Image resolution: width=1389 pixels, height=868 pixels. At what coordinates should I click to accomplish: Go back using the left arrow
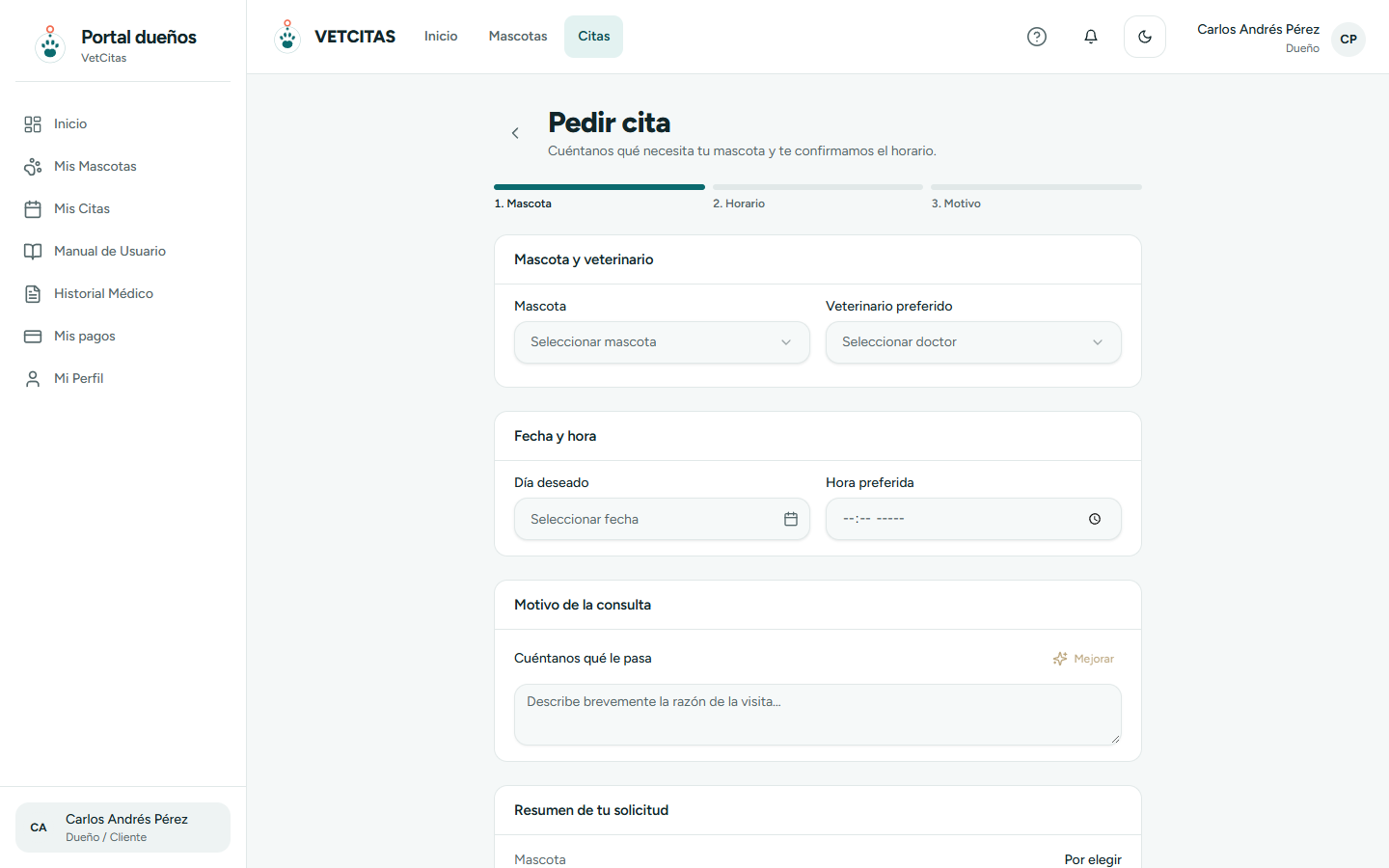pyautogui.click(x=515, y=133)
